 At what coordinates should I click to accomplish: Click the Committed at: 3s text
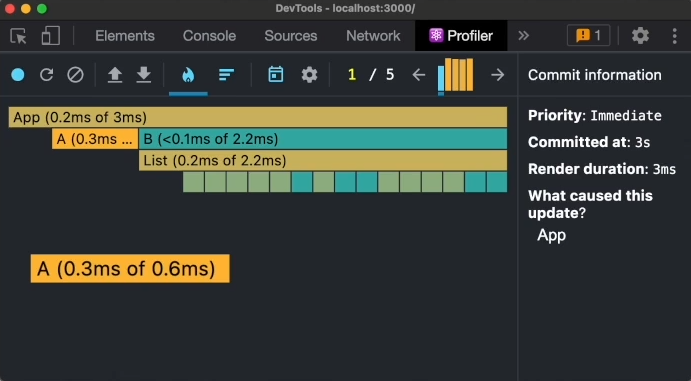[x=589, y=142]
